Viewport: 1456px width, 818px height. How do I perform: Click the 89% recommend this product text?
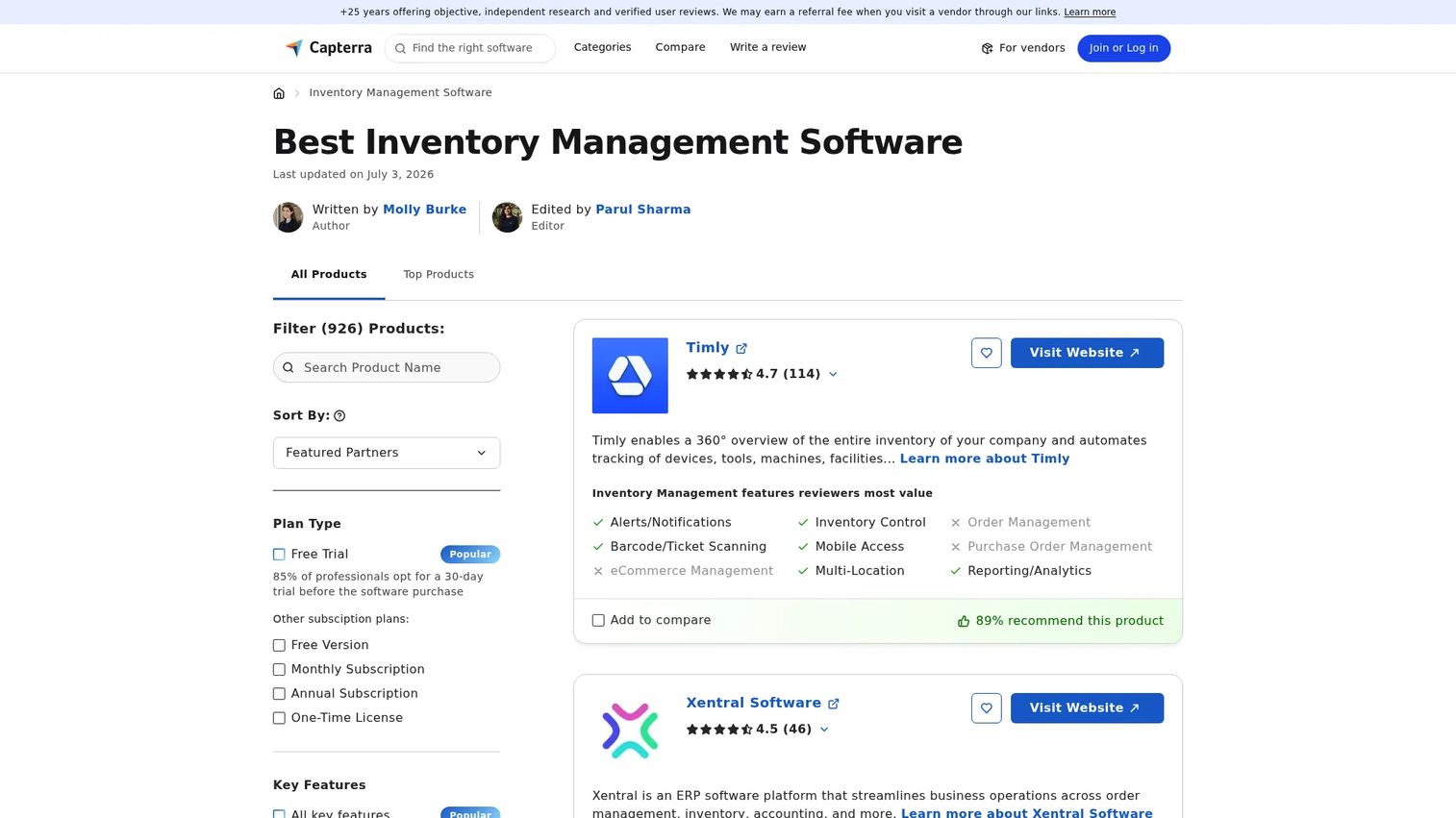click(x=1069, y=621)
